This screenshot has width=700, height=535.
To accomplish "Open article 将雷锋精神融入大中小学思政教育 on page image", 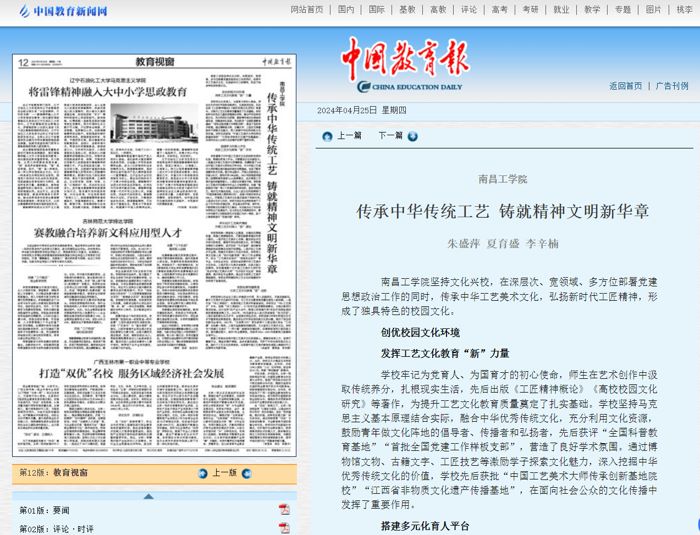I will point(108,92).
